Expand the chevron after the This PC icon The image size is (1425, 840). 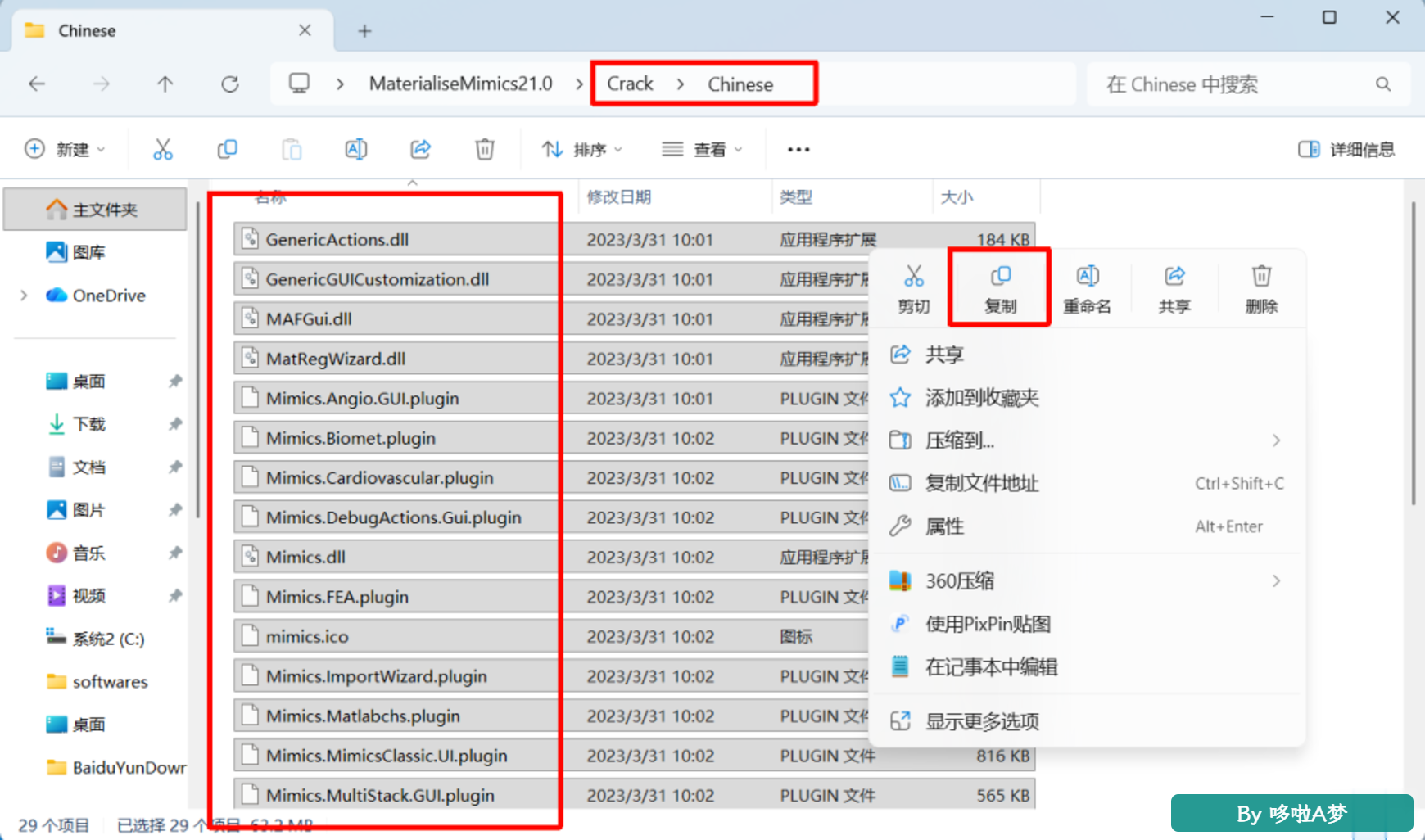click(340, 84)
